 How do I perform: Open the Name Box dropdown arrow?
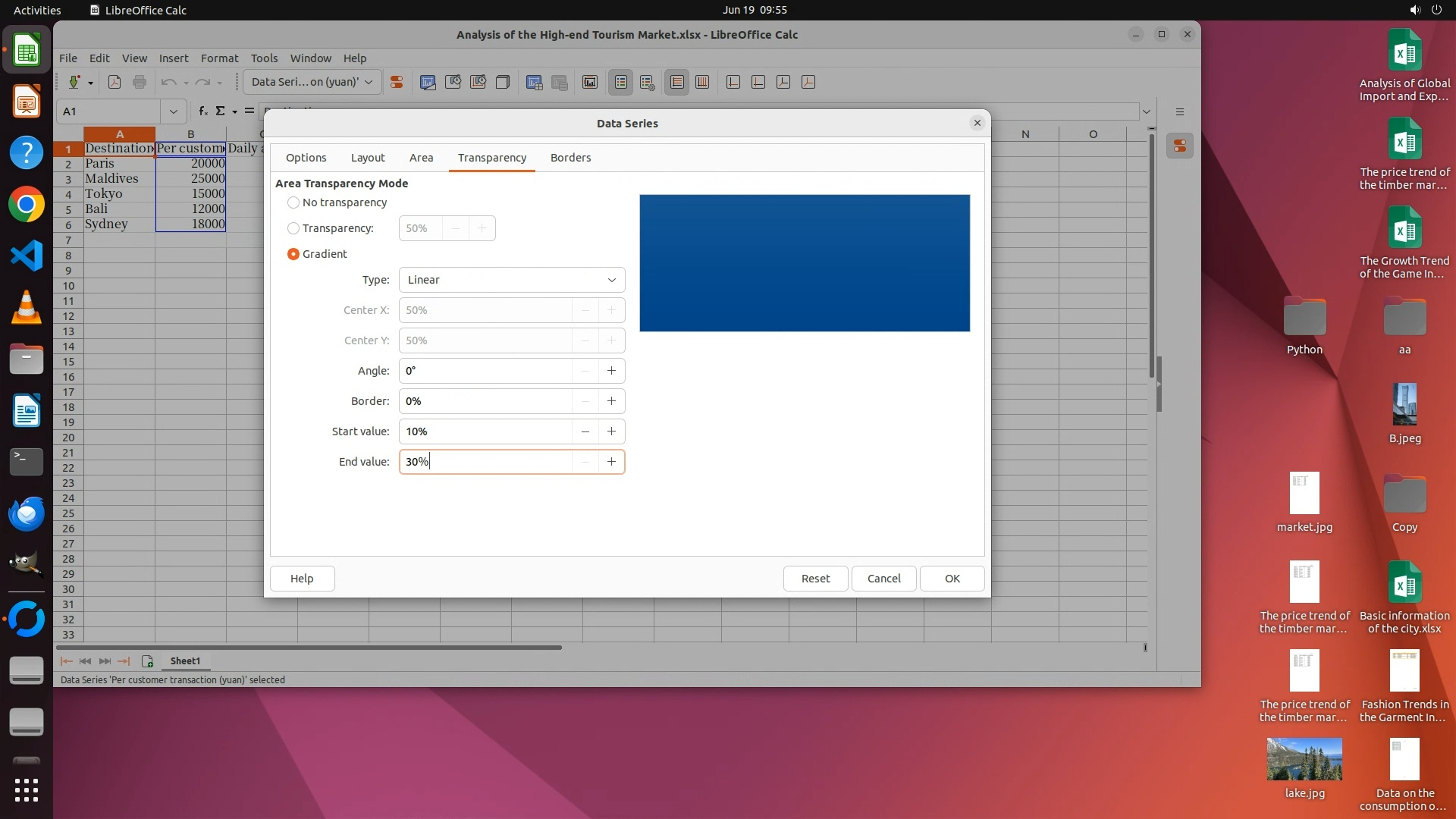(174, 111)
